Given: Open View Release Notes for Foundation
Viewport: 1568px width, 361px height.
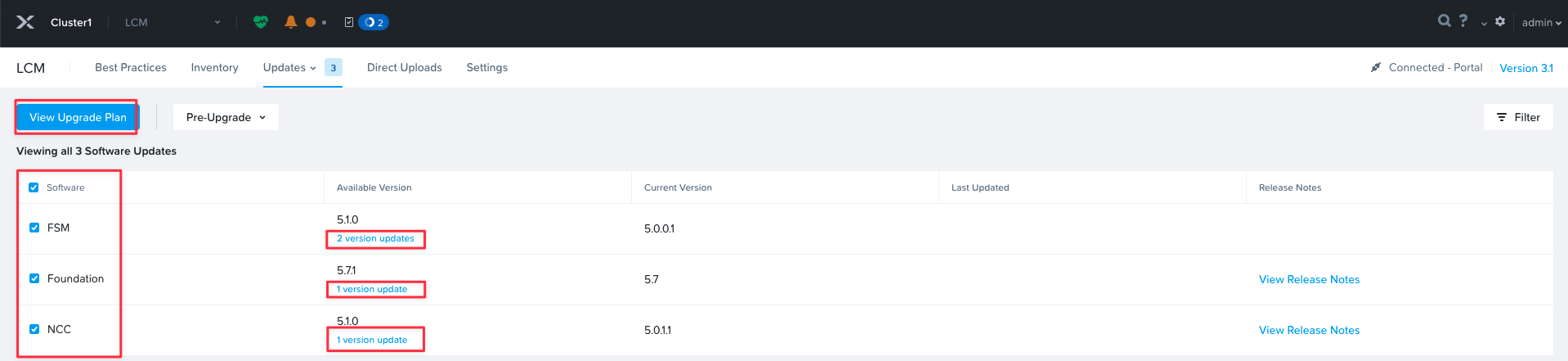Looking at the screenshot, I should pyautogui.click(x=1309, y=279).
